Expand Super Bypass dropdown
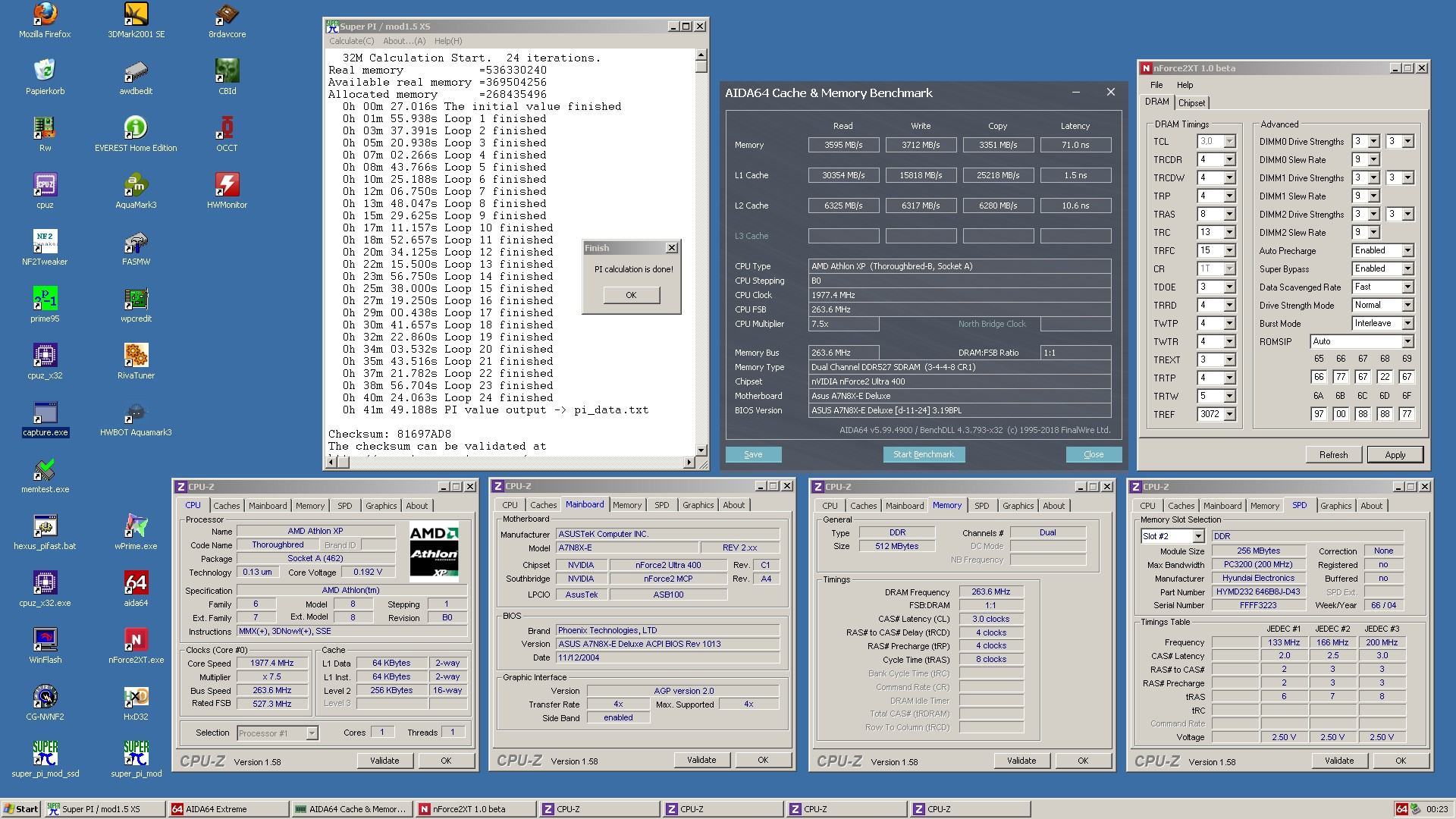This screenshot has height=819, width=1456. [1407, 268]
